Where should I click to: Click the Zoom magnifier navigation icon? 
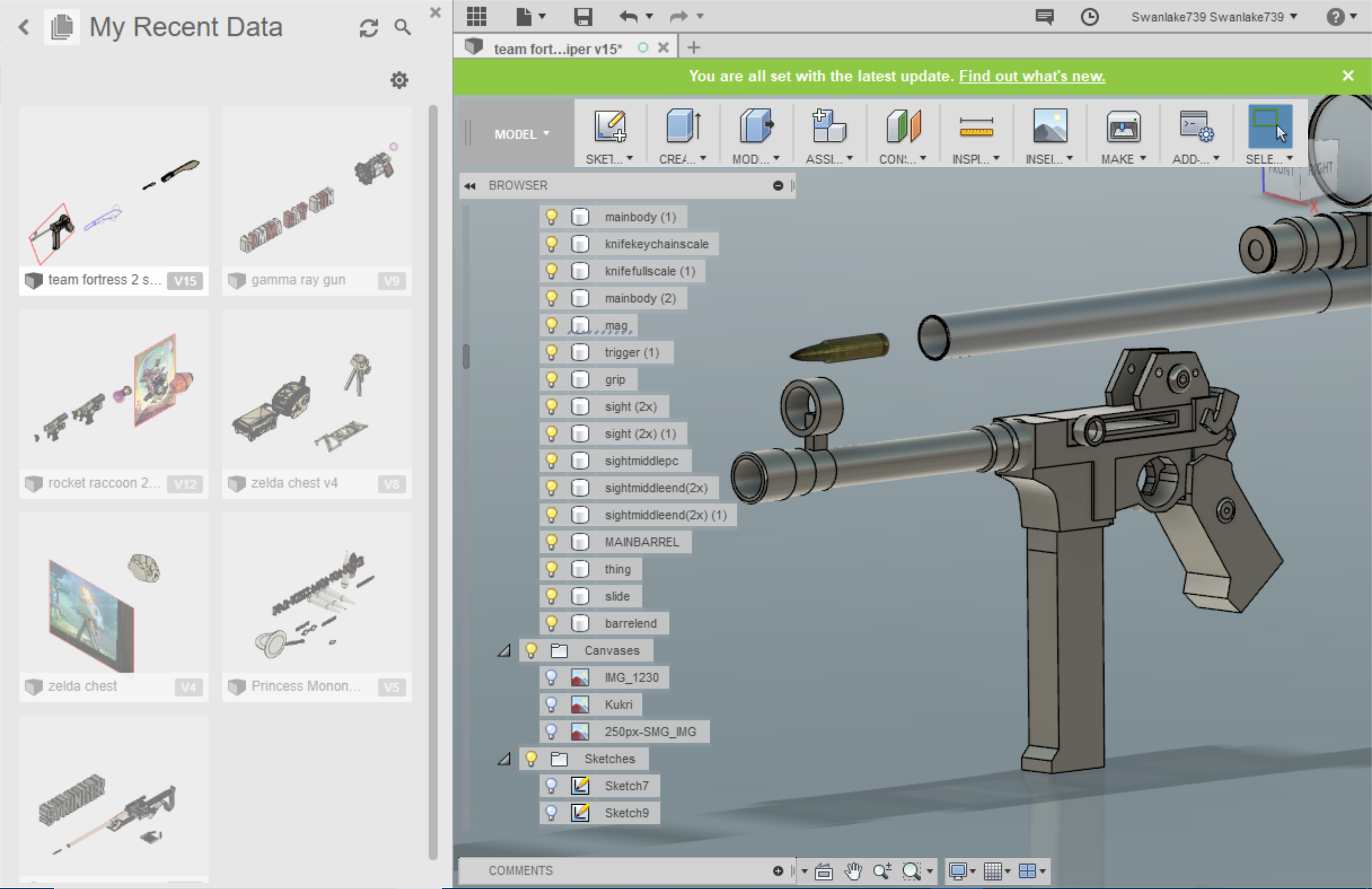click(x=882, y=871)
